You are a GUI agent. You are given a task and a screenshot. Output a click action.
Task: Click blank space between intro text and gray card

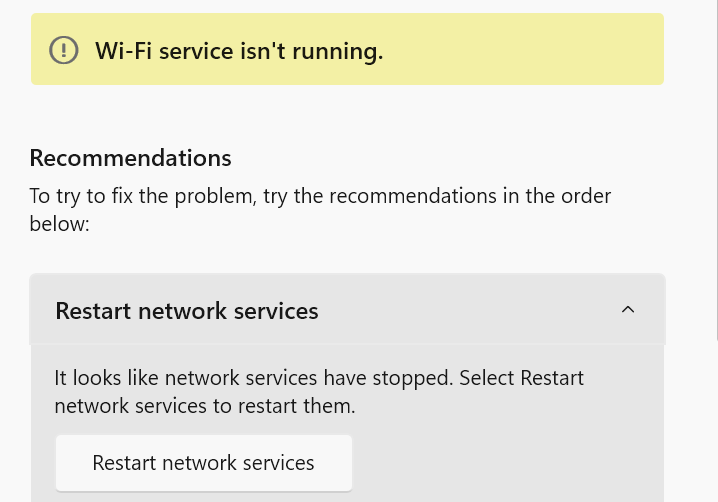tap(347, 255)
